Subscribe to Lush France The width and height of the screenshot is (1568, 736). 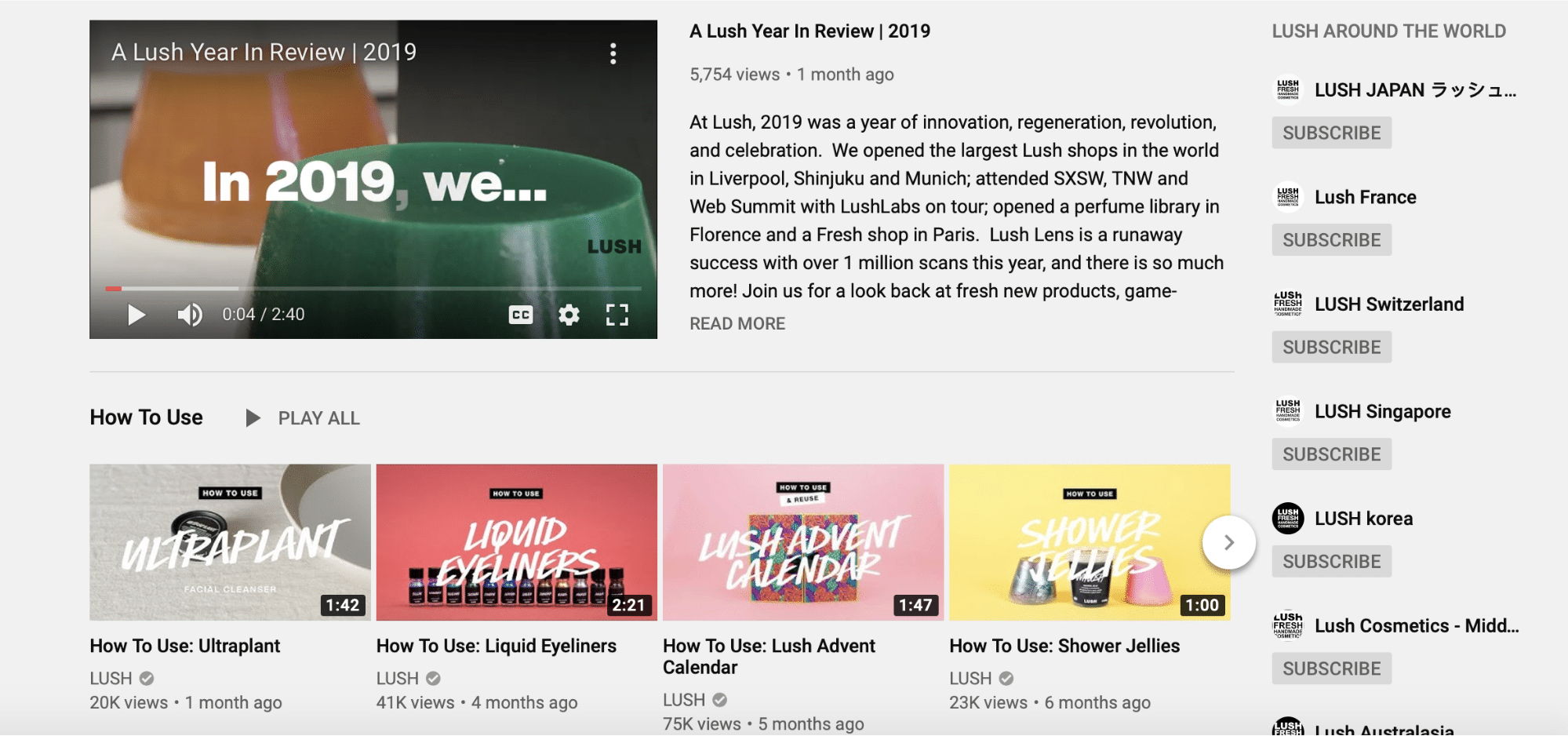tap(1332, 240)
